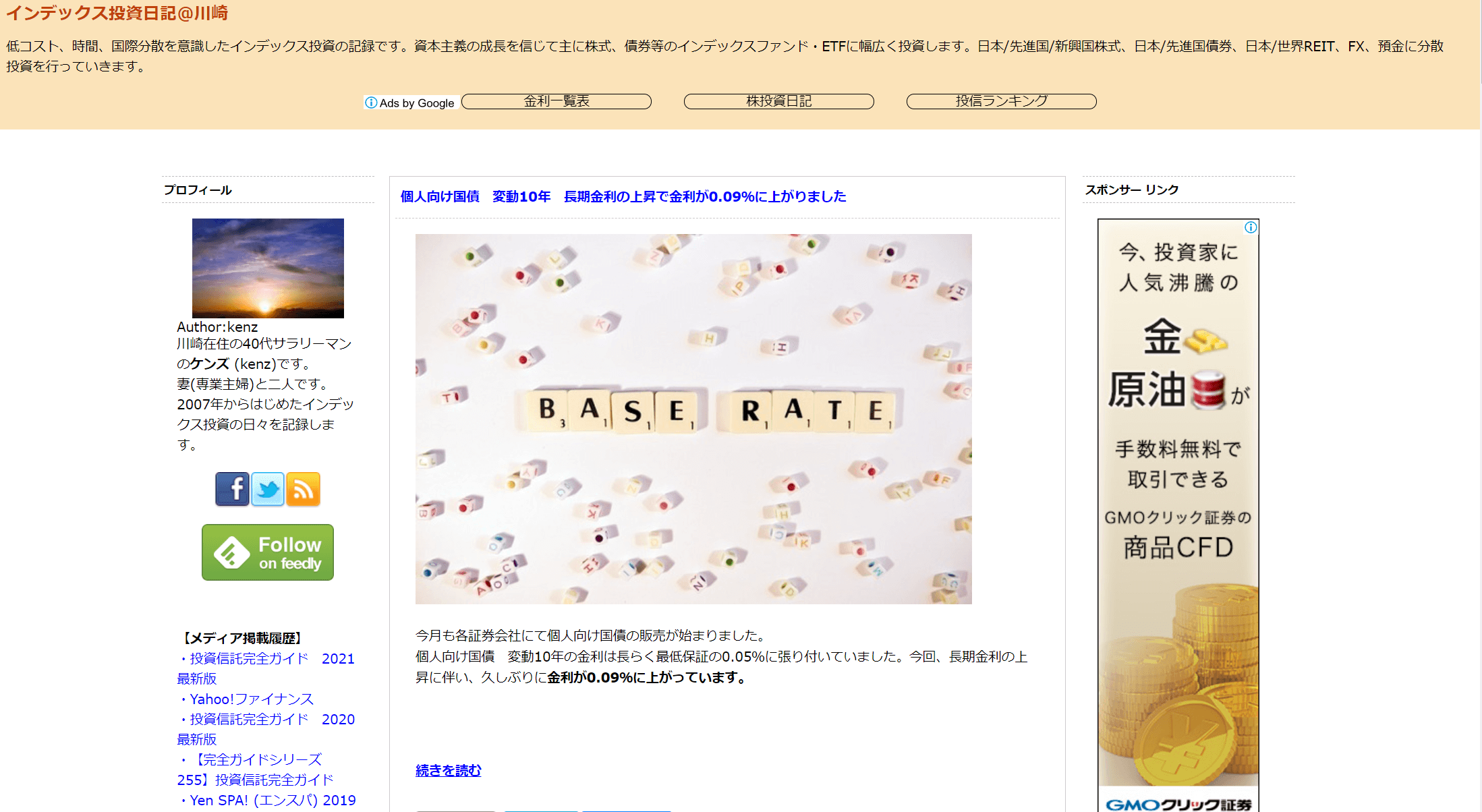
Task: Click the Follow on feedly button
Action: point(268,552)
